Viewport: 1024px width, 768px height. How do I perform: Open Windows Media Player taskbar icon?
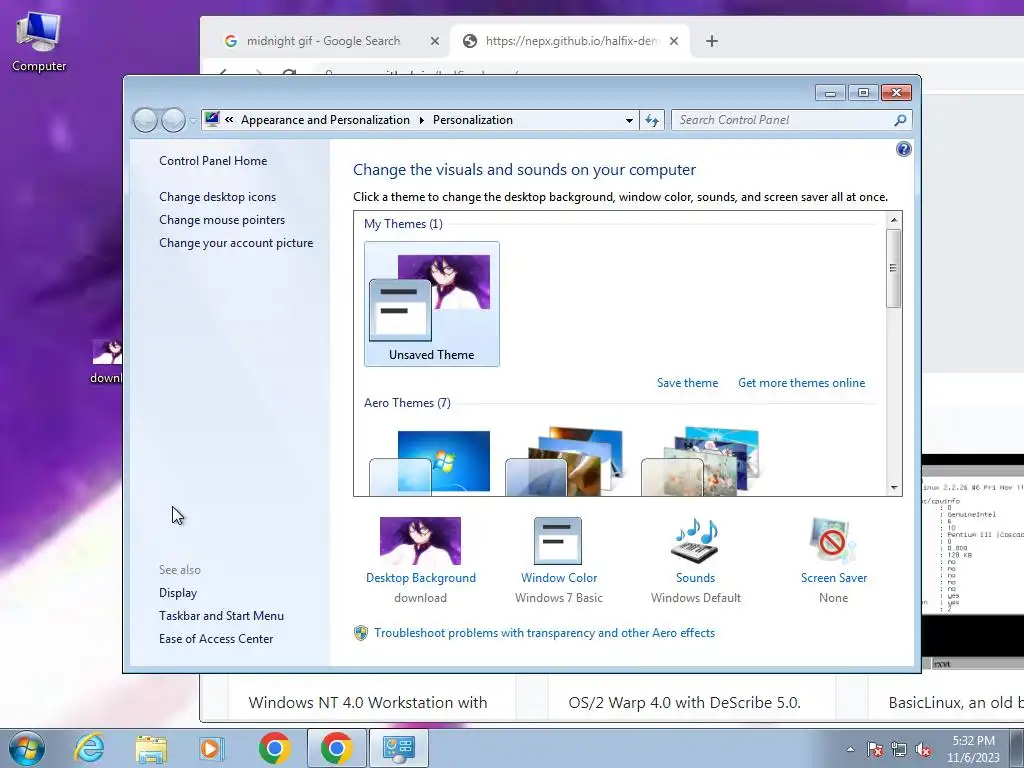pos(212,748)
